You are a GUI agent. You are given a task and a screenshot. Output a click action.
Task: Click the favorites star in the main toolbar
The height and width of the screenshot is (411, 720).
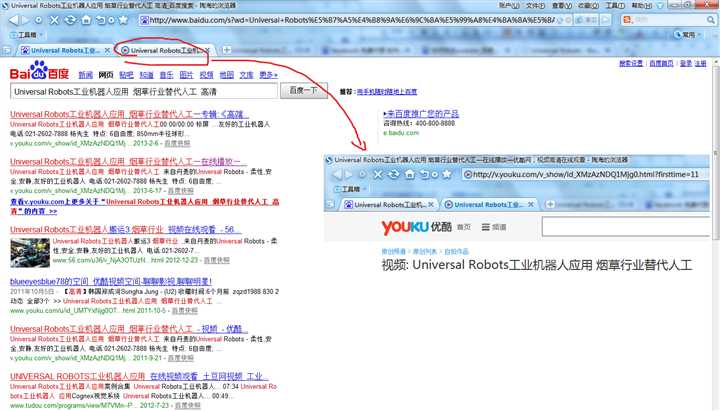(x=124, y=20)
